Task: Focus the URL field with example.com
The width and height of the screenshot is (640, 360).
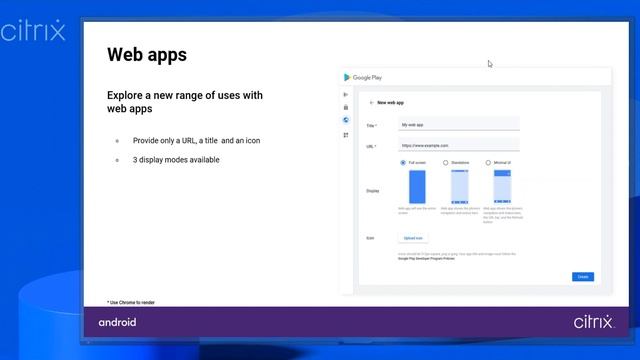Action: pos(459,145)
